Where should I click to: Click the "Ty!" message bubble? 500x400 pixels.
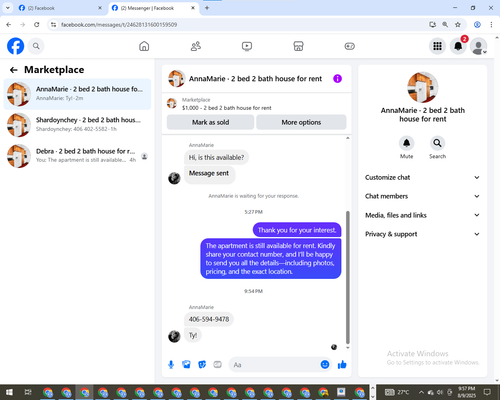point(193,335)
